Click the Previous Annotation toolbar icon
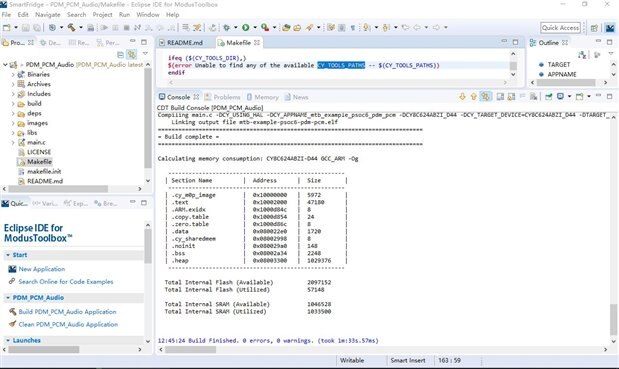This screenshot has width=619, height=369. click(386, 28)
